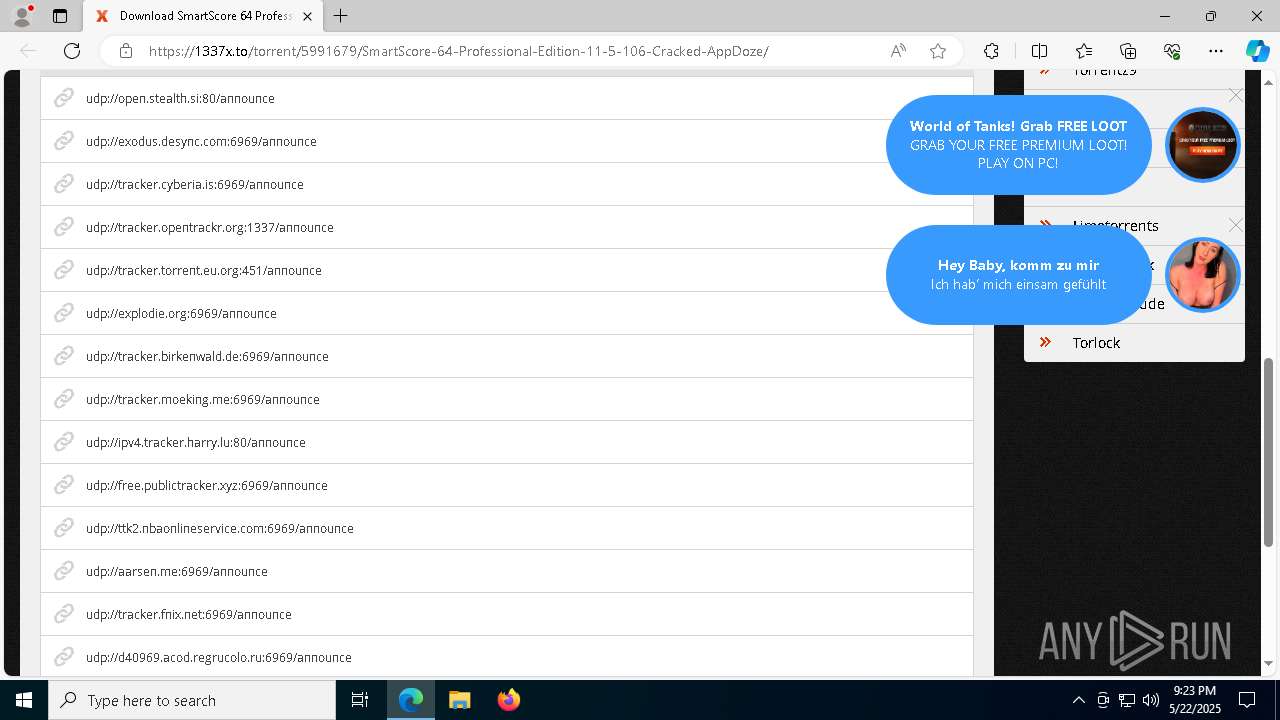This screenshot has height=720, width=1280.
Task: Click the taskbar search box
Action: click(192, 700)
